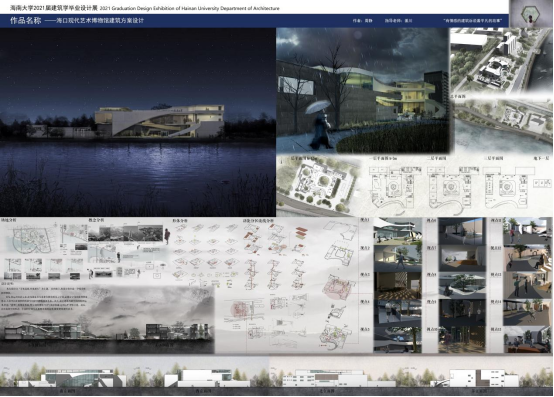
Task: Click the ground floor site plan with trees
Action: (318, 184)
